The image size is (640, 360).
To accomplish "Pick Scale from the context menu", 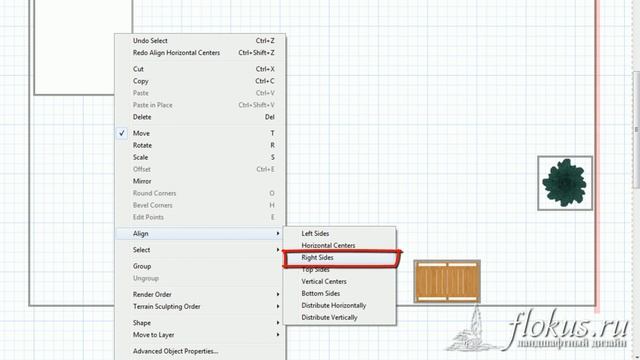I will click(x=200, y=157).
